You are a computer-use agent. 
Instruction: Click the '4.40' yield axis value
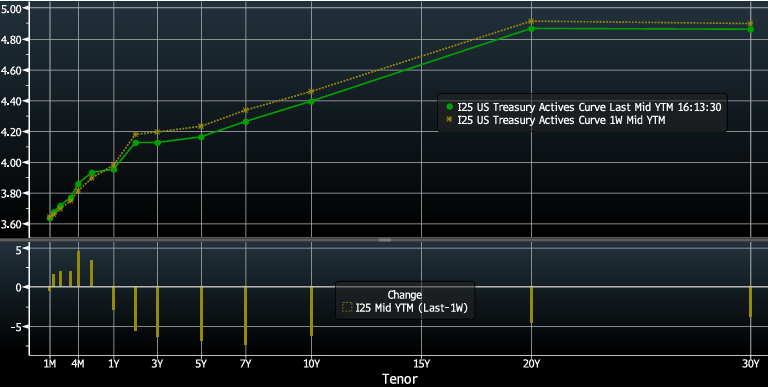[10, 101]
